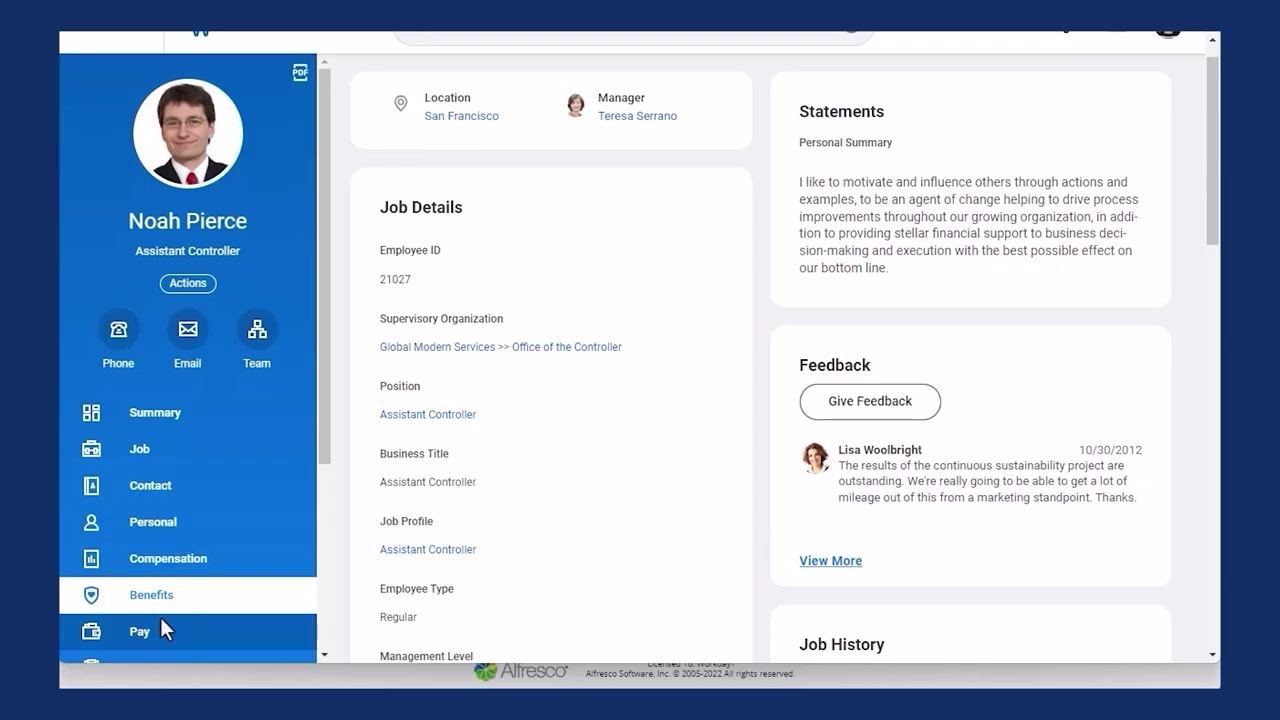Screen dimensions: 1280x720
Task: Switch to the Compensation tab label
Action: 168,559
